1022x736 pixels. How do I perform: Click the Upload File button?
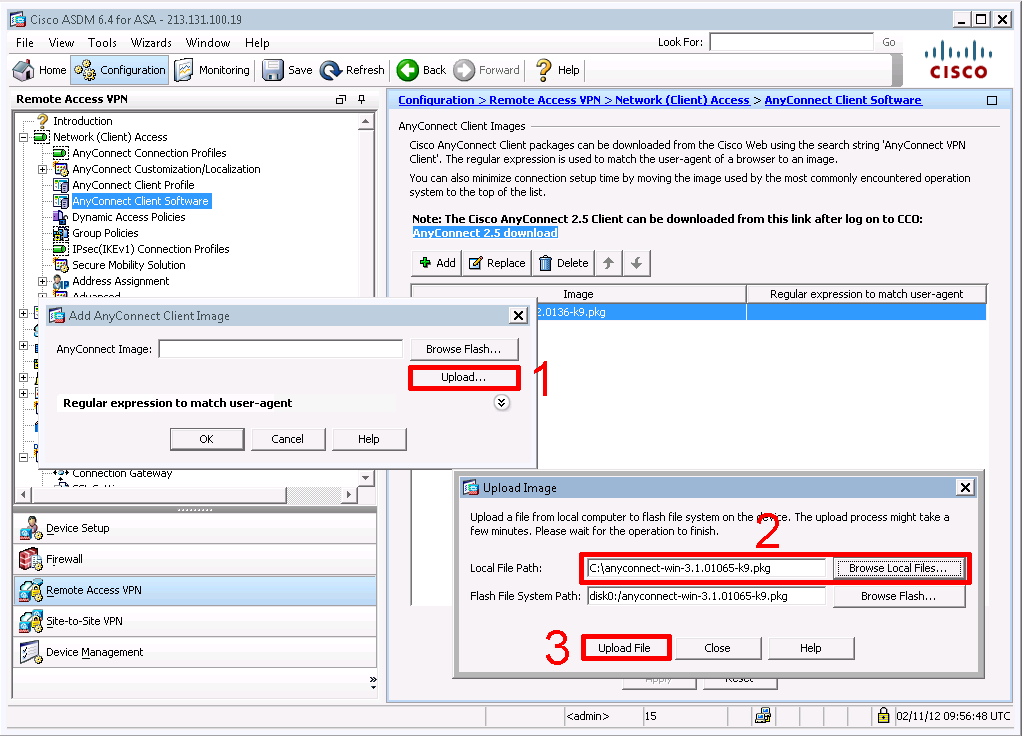click(x=624, y=649)
